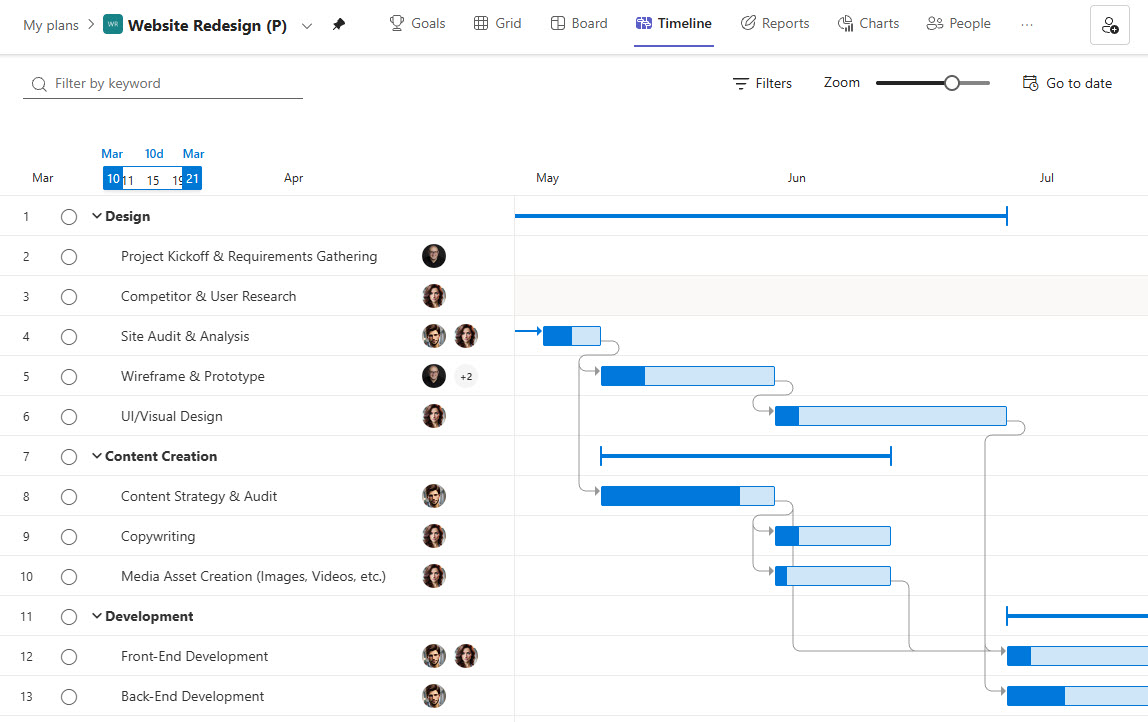The image size is (1148, 722).
Task: Mark Wireframe & Prototype complete
Action: click(x=69, y=376)
